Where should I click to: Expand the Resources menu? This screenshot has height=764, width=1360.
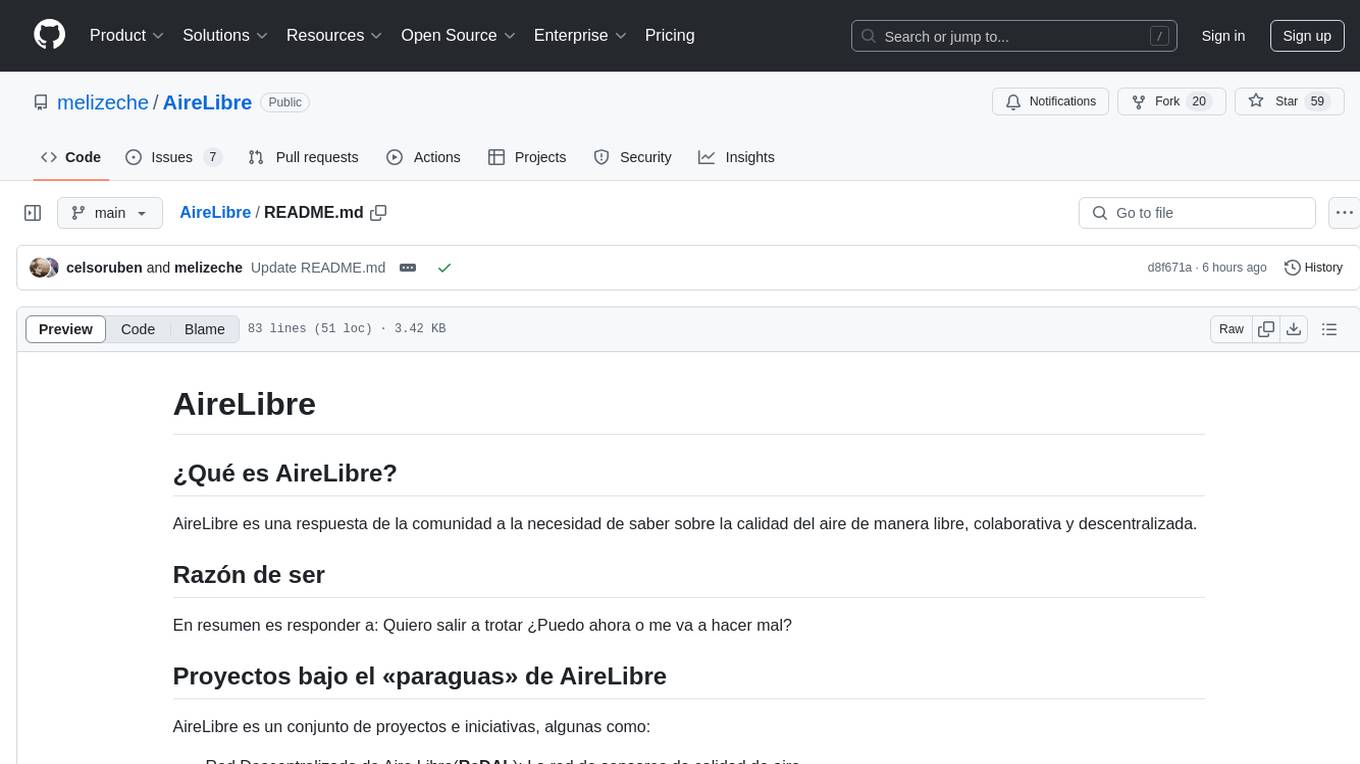334,35
